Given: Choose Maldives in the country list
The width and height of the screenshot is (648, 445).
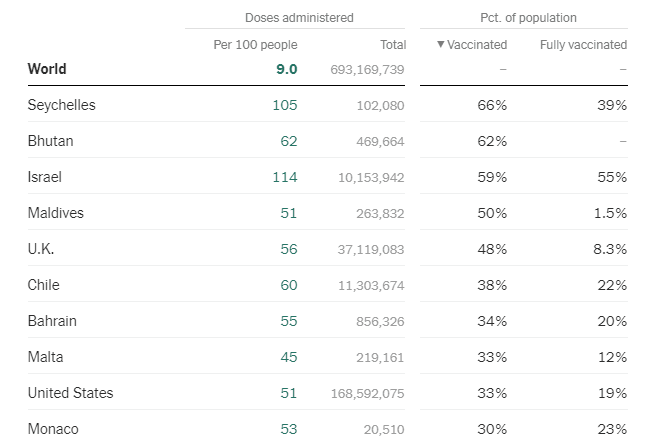Looking at the screenshot, I should tap(56, 213).
